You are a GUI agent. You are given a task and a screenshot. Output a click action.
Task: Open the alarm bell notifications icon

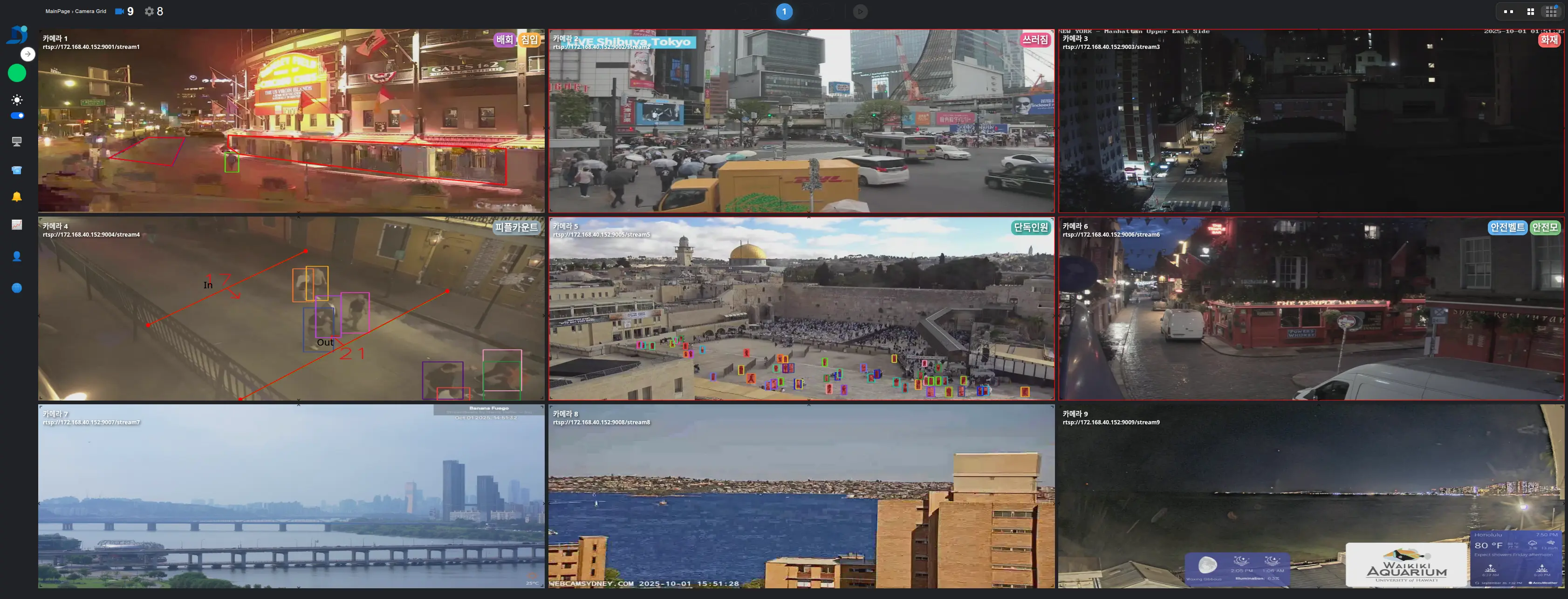[x=17, y=197]
